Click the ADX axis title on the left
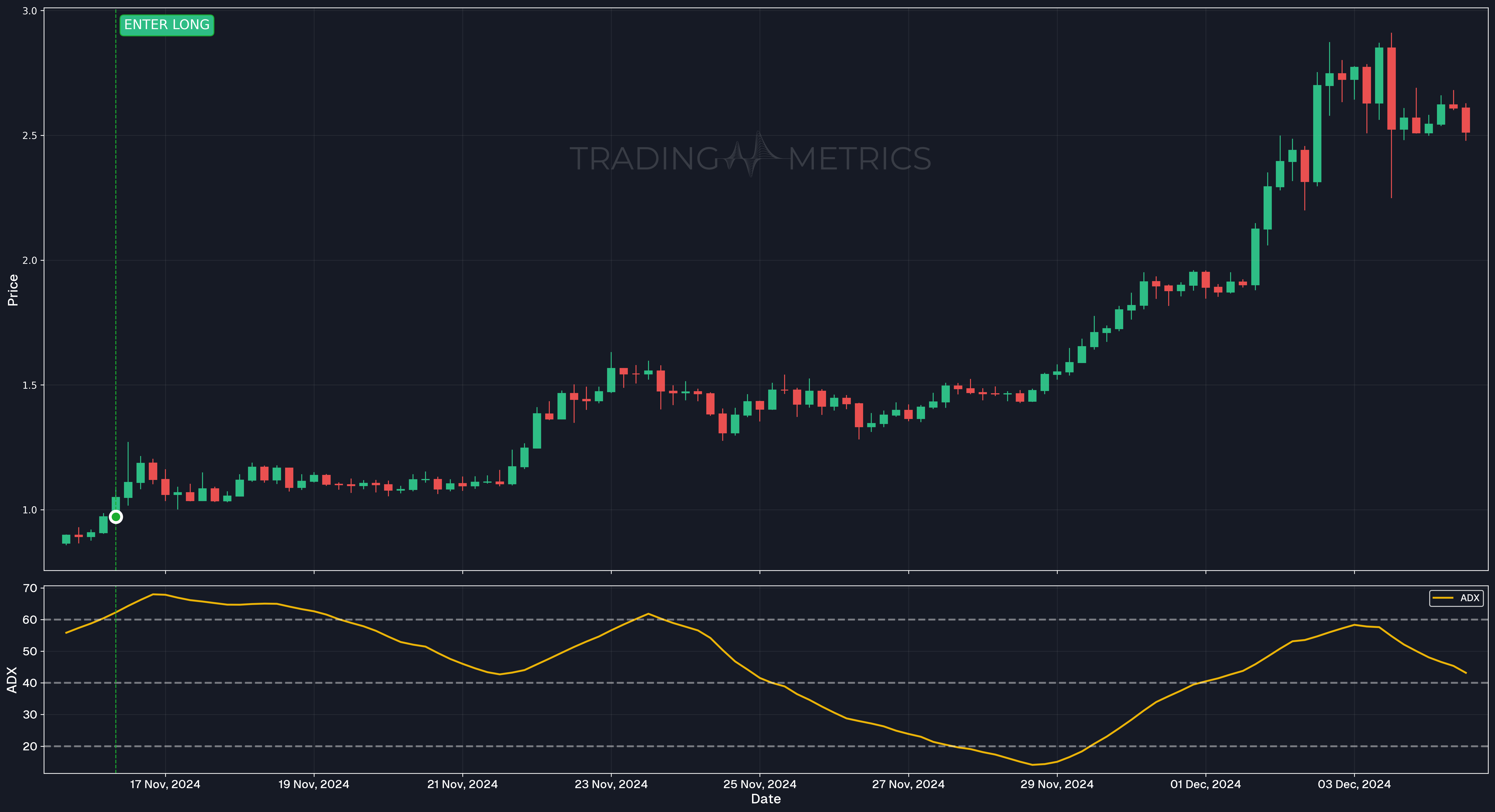 (12, 680)
